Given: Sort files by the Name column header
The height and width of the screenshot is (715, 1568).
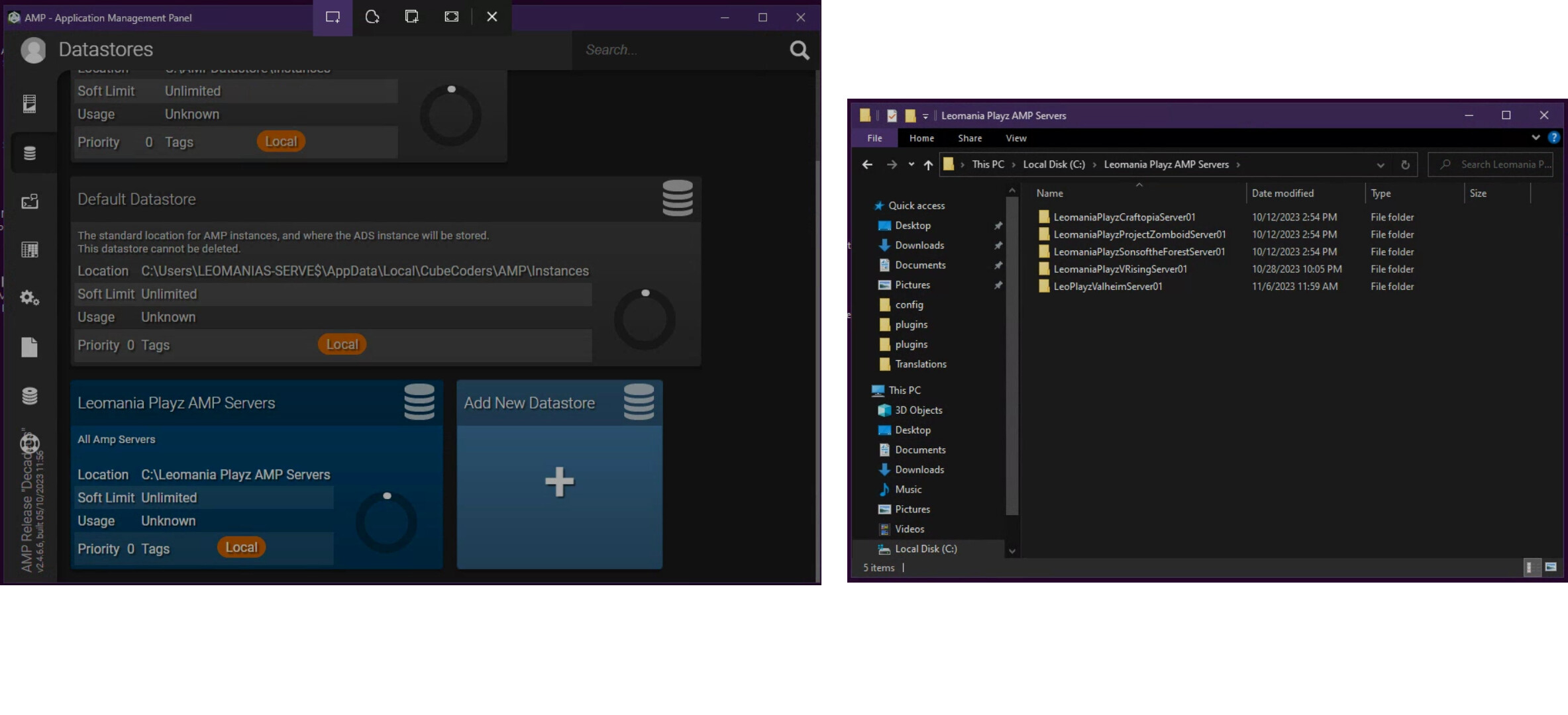Looking at the screenshot, I should (x=1139, y=193).
